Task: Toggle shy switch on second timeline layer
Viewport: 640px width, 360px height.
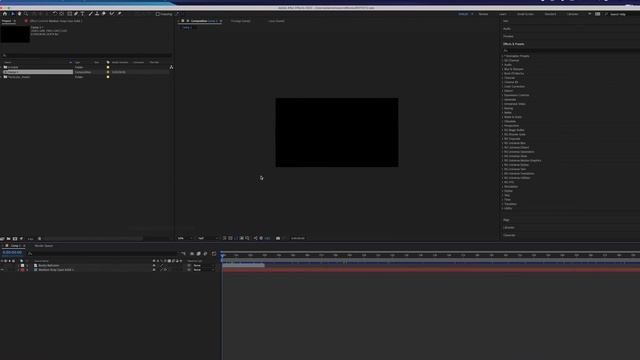Action: tap(154, 270)
